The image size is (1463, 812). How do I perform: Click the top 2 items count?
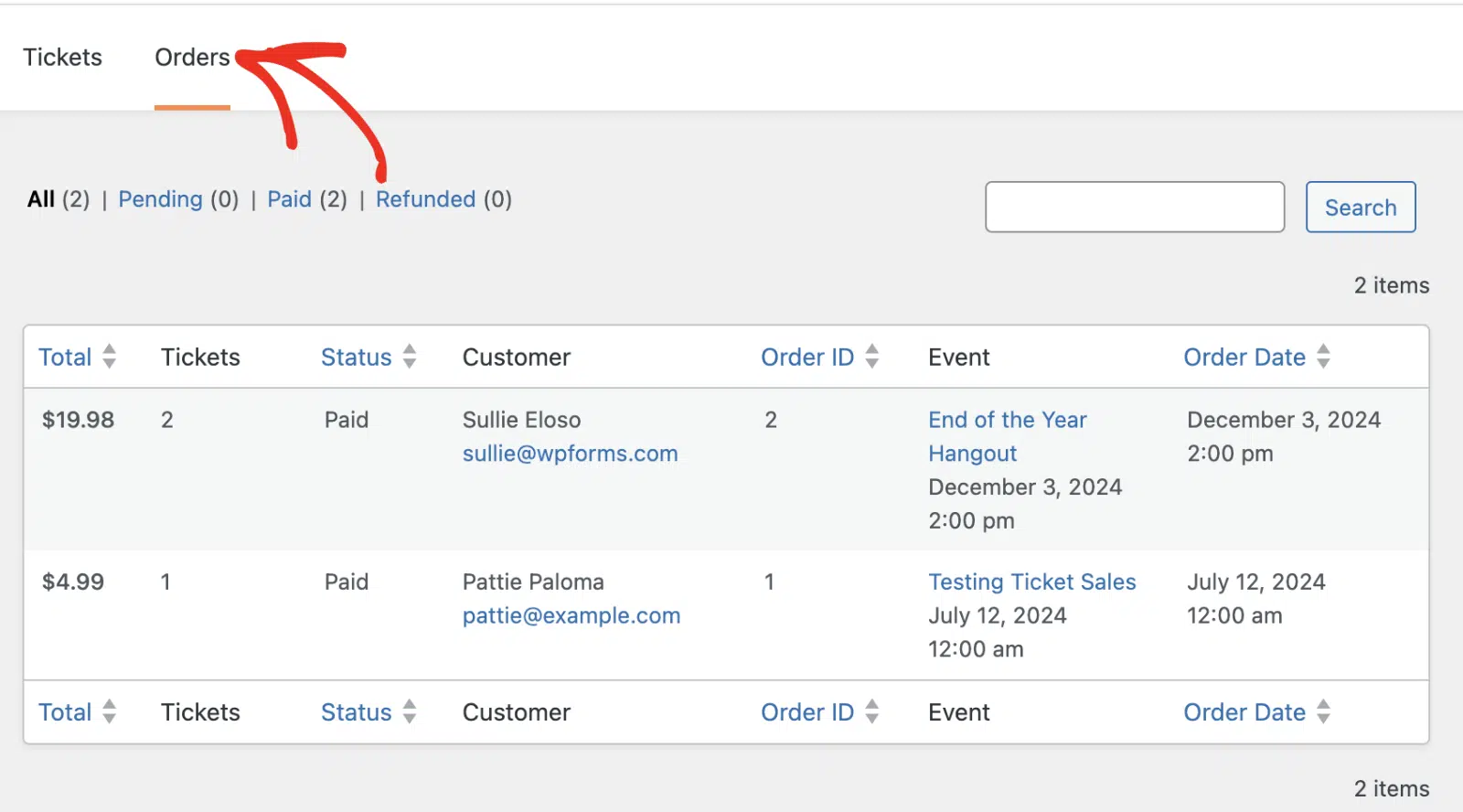(1391, 285)
